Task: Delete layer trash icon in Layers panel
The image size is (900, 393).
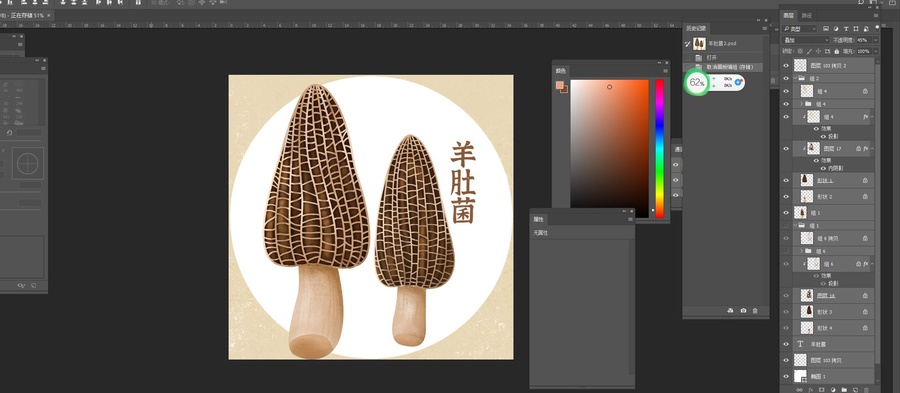Action: click(866, 390)
